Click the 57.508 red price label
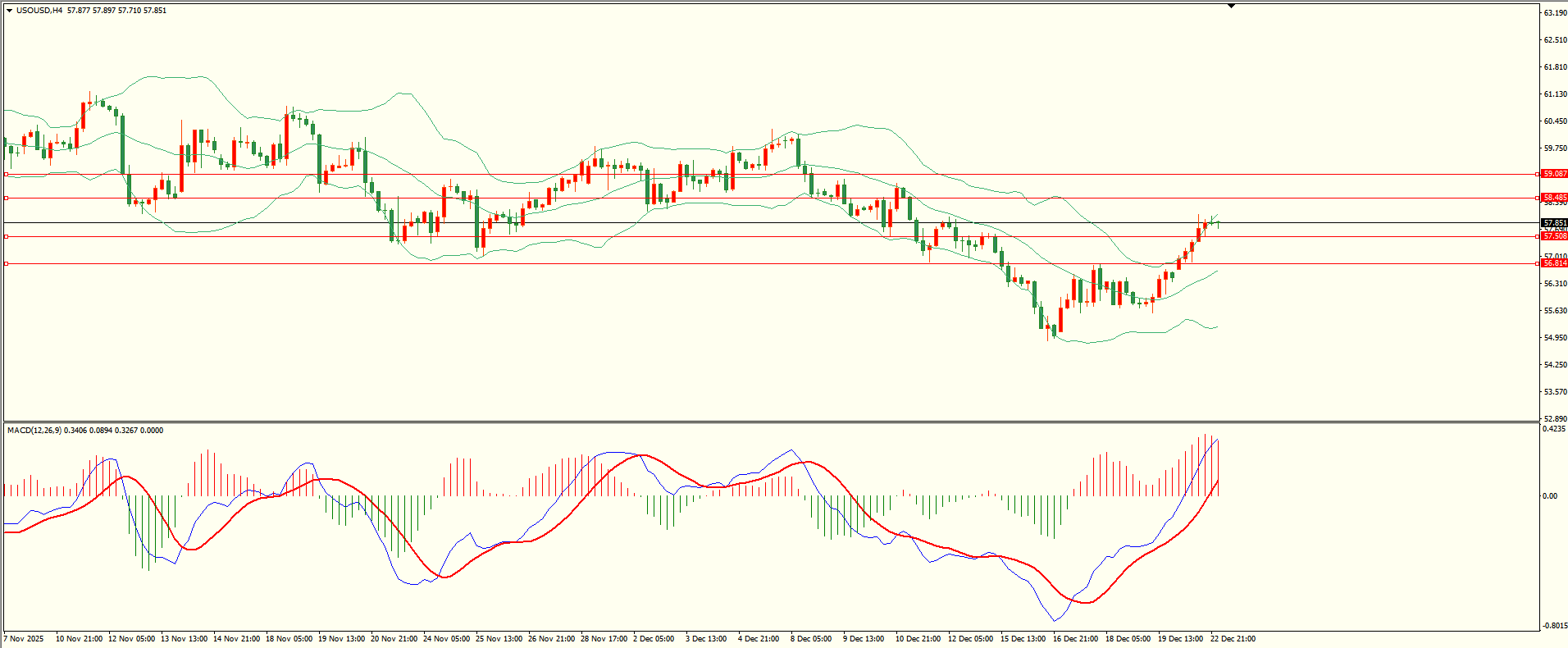This screenshot has height=648, width=1568. [1554, 236]
